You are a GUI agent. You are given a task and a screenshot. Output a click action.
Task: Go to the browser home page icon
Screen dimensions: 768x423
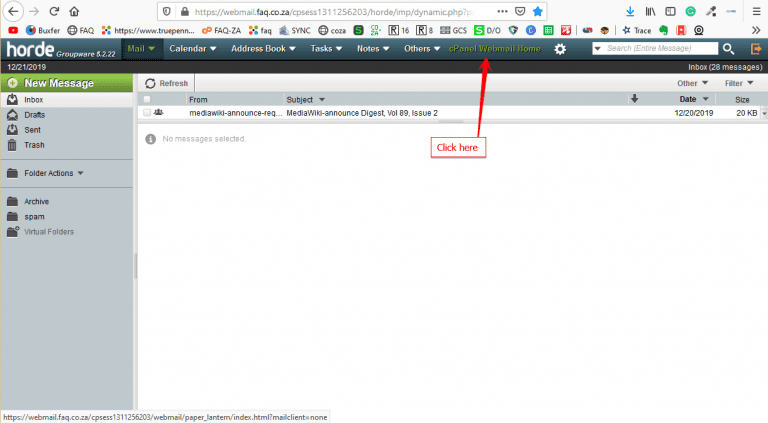(74, 11)
